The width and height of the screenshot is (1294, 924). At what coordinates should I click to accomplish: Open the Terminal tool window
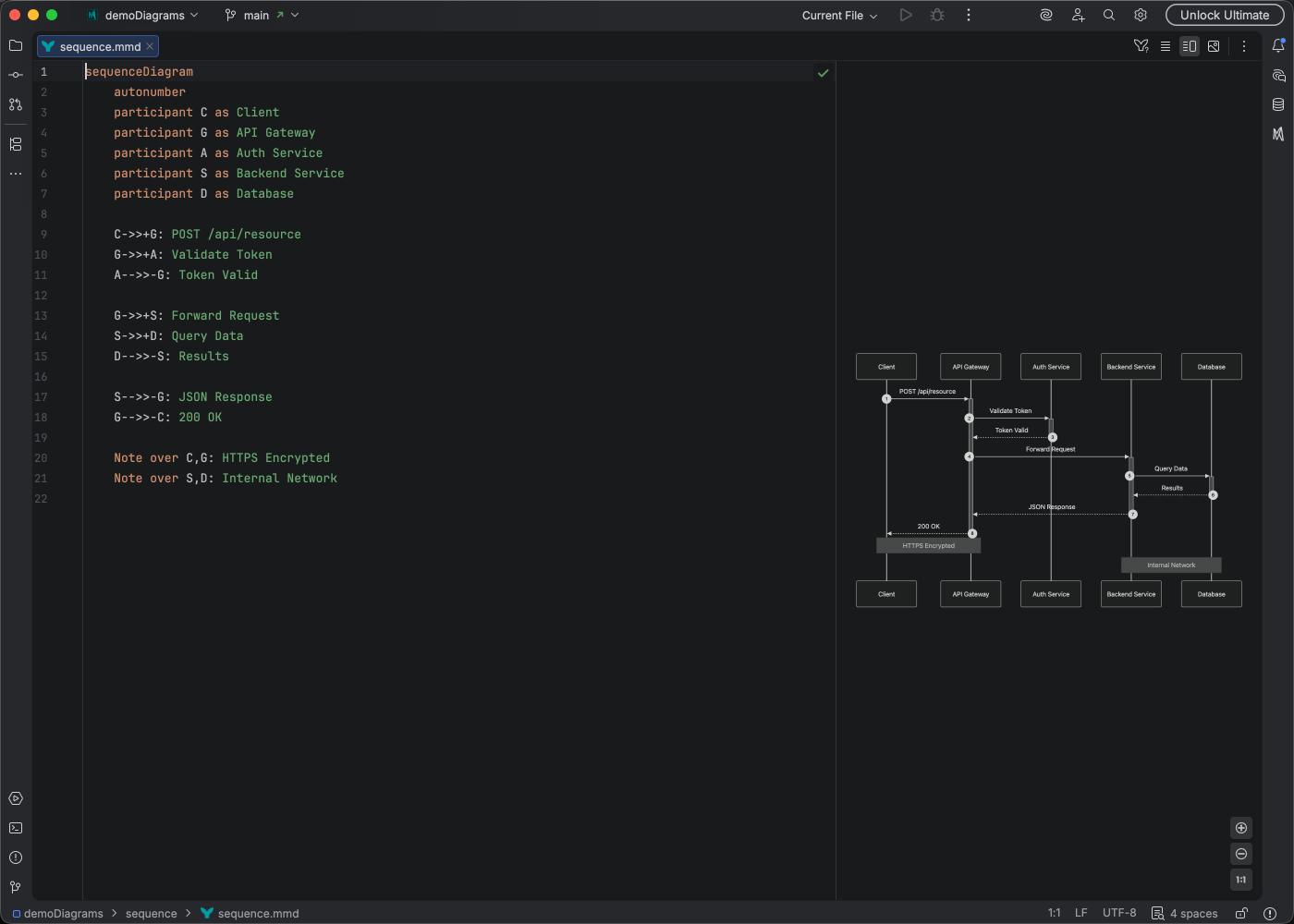click(x=15, y=828)
